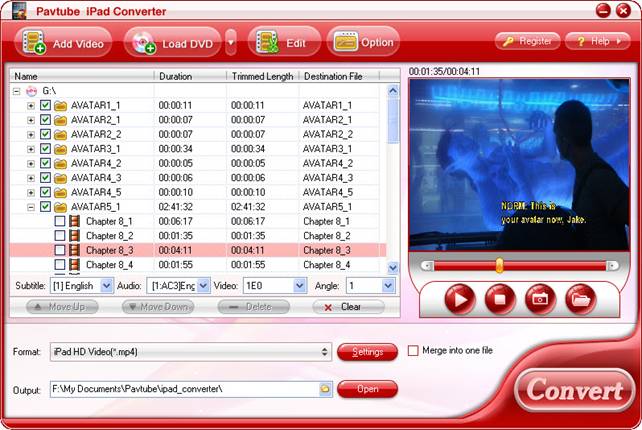The image size is (642, 430).
Task: Click the Chapter 8_2 film strip icon
Action: coord(75,235)
